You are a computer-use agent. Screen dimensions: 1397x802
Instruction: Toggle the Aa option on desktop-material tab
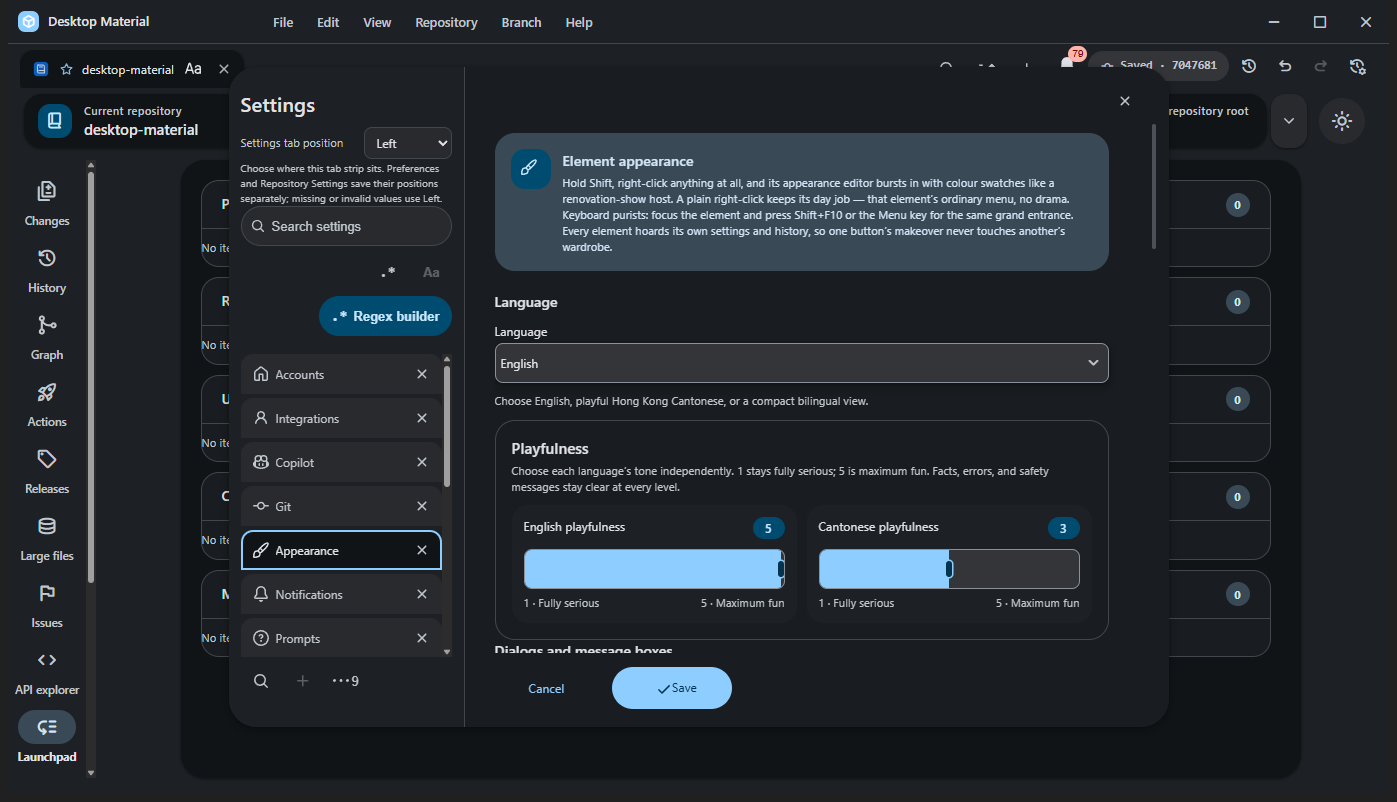point(193,69)
